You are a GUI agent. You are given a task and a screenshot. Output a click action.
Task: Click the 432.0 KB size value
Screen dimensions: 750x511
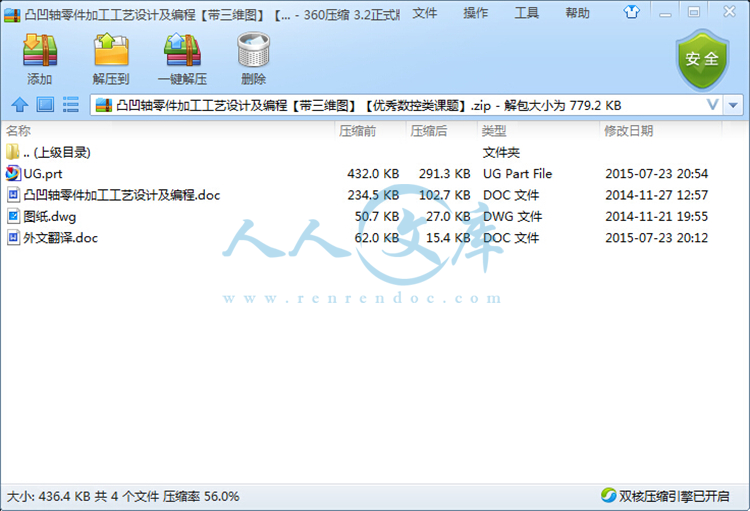click(x=373, y=174)
